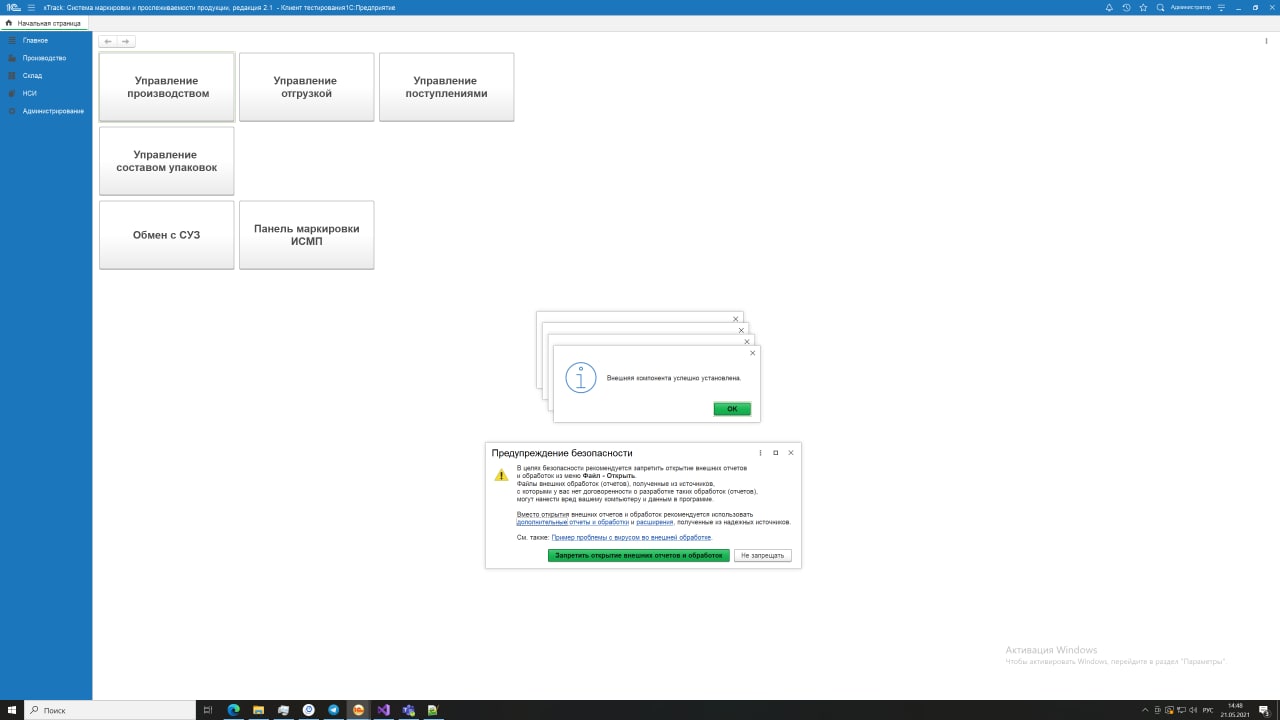Open the расширения link in the warning
Viewport: 1280px width, 720px height.
[655, 522]
